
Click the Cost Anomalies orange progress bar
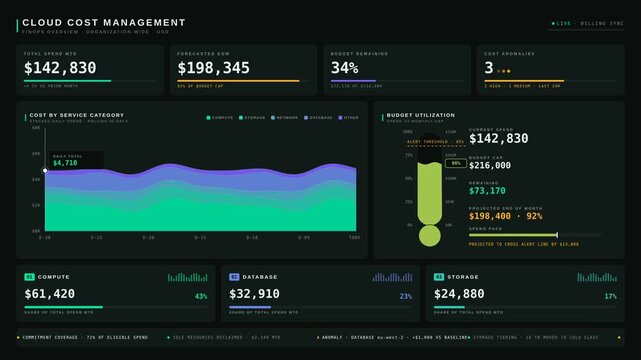tap(524, 81)
